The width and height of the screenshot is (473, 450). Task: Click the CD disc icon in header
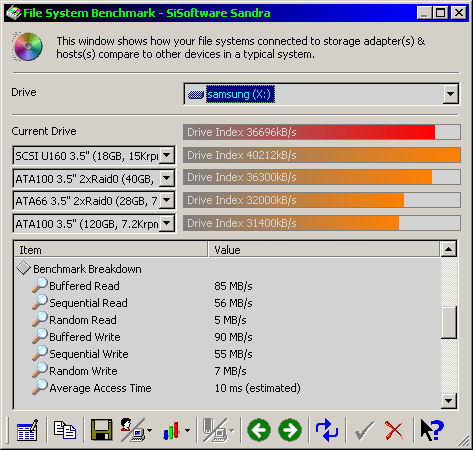tap(28, 47)
